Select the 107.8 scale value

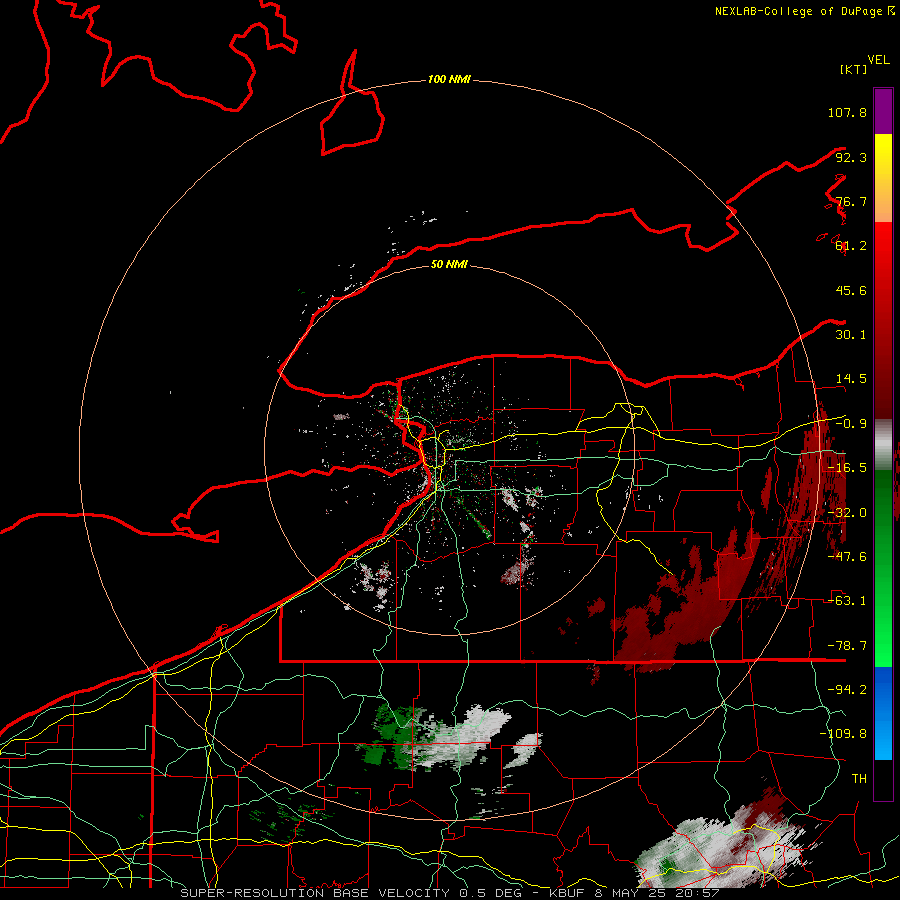tap(847, 112)
